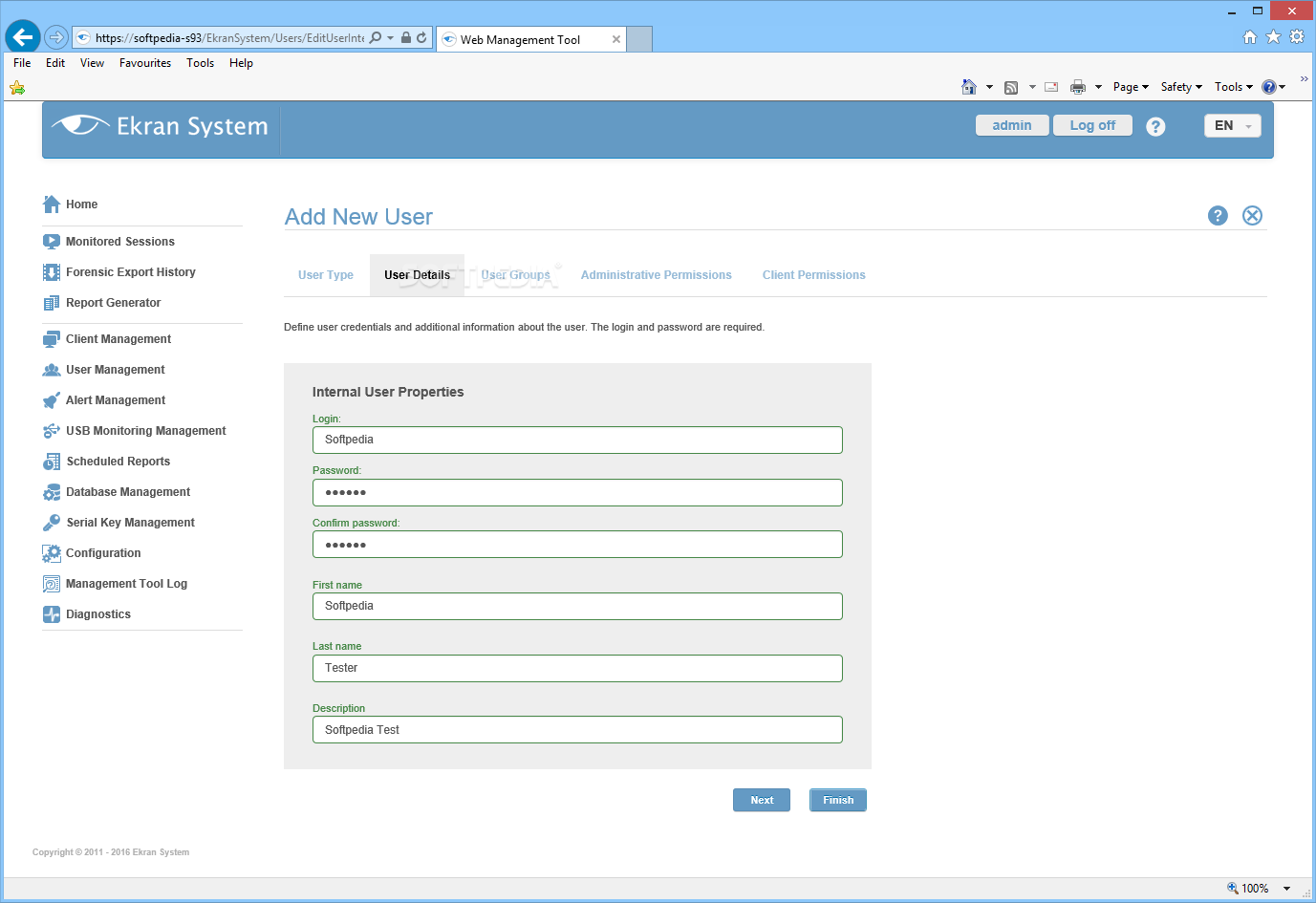Open the Client Permissions tab

pos(814,275)
